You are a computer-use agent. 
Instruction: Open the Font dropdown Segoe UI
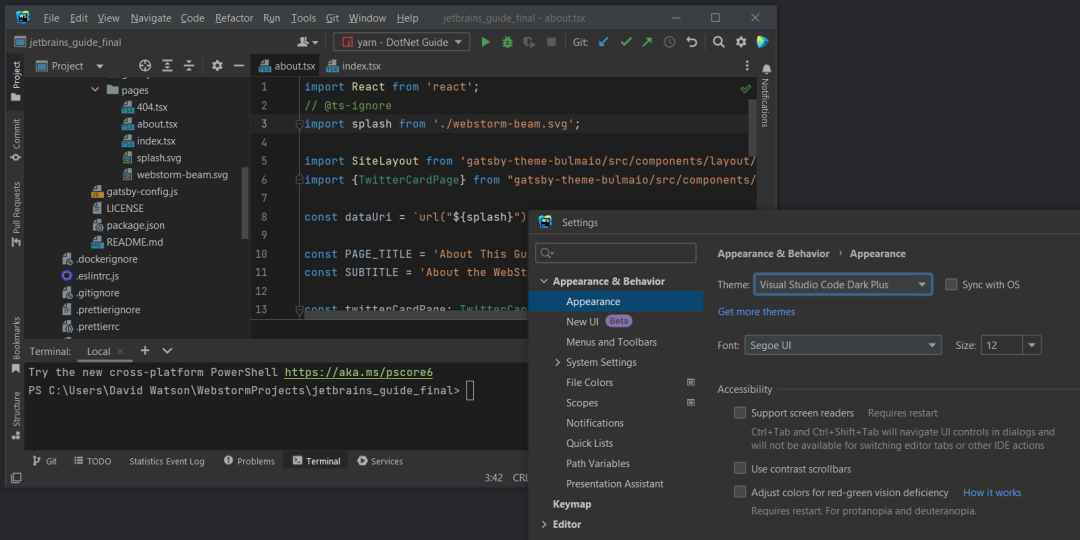tap(843, 345)
